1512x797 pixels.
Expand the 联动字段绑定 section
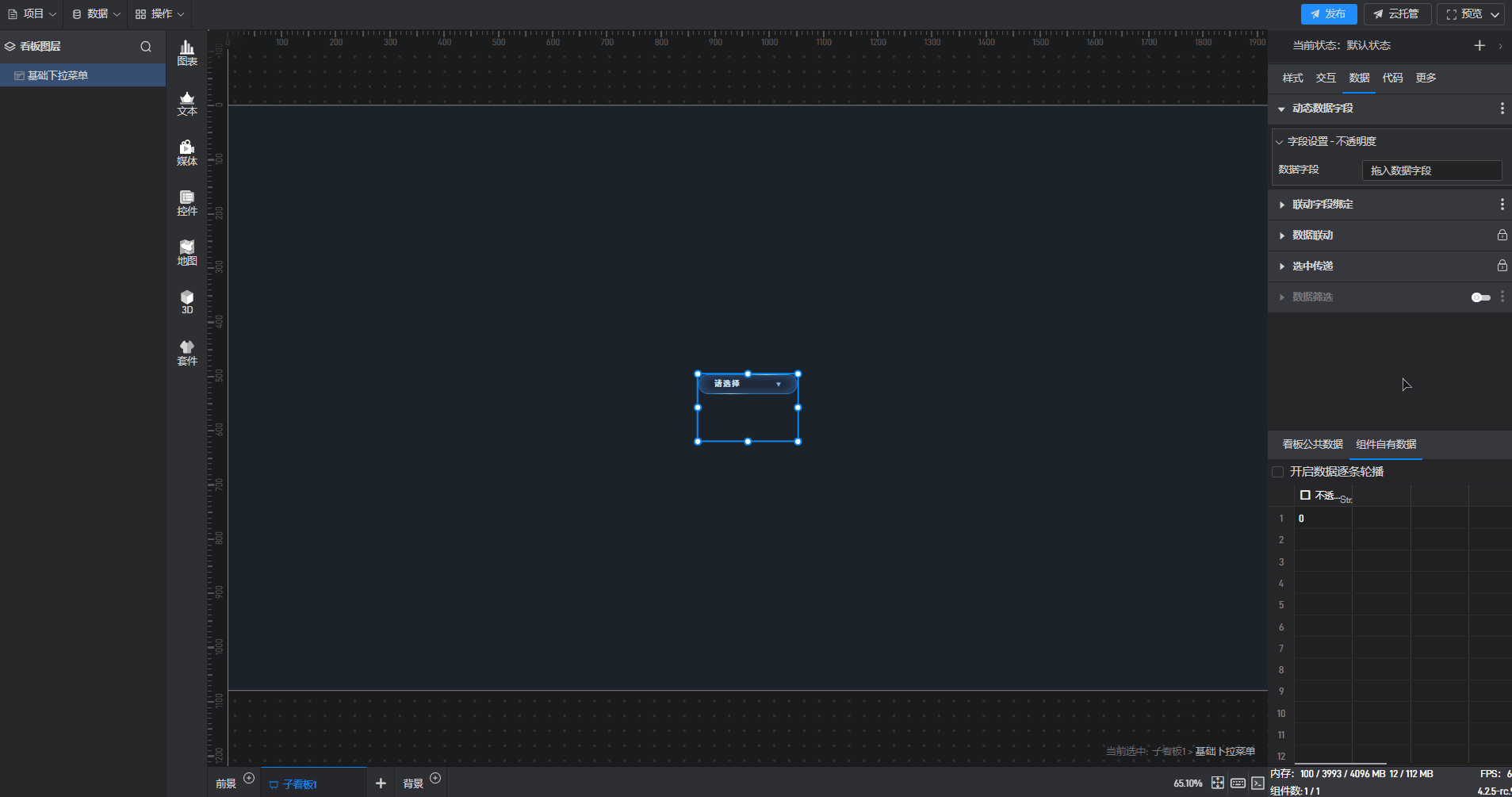click(1281, 205)
